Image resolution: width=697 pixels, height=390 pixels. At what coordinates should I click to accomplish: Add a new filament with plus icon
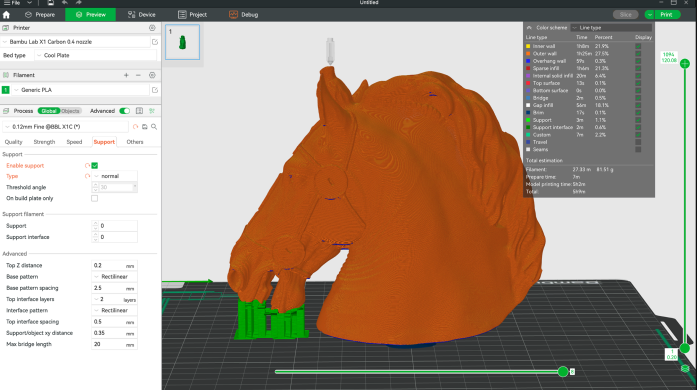pos(126,75)
